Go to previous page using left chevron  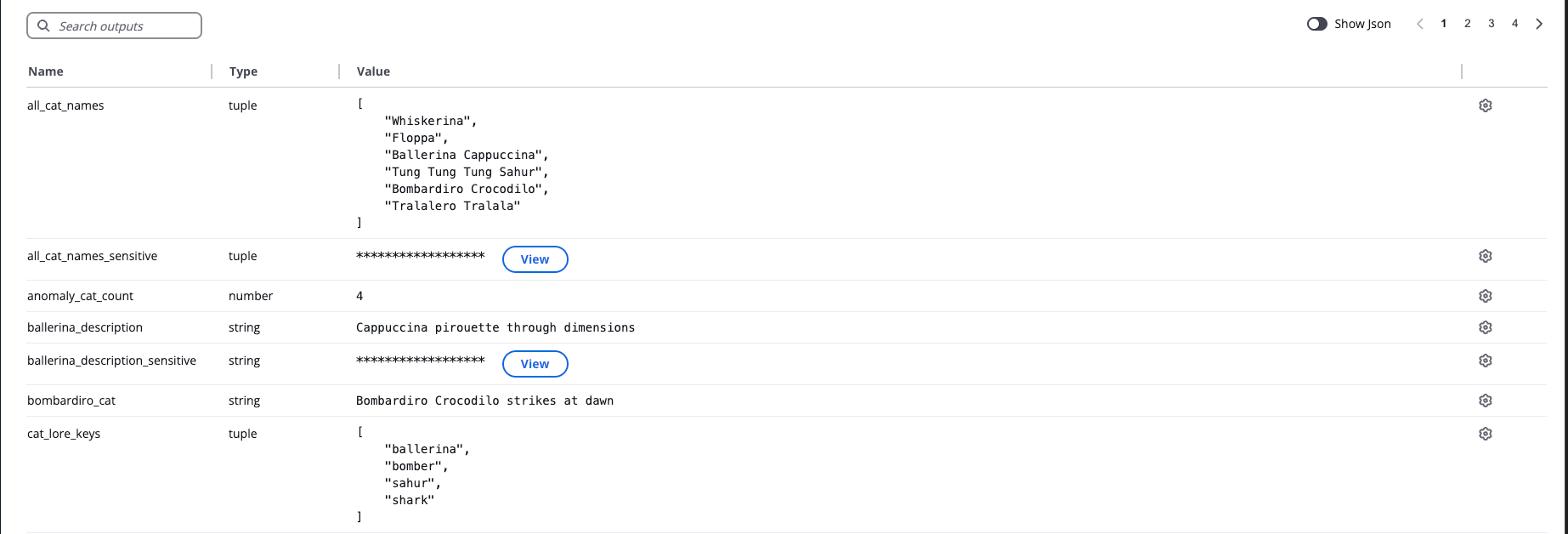coord(1419,24)
